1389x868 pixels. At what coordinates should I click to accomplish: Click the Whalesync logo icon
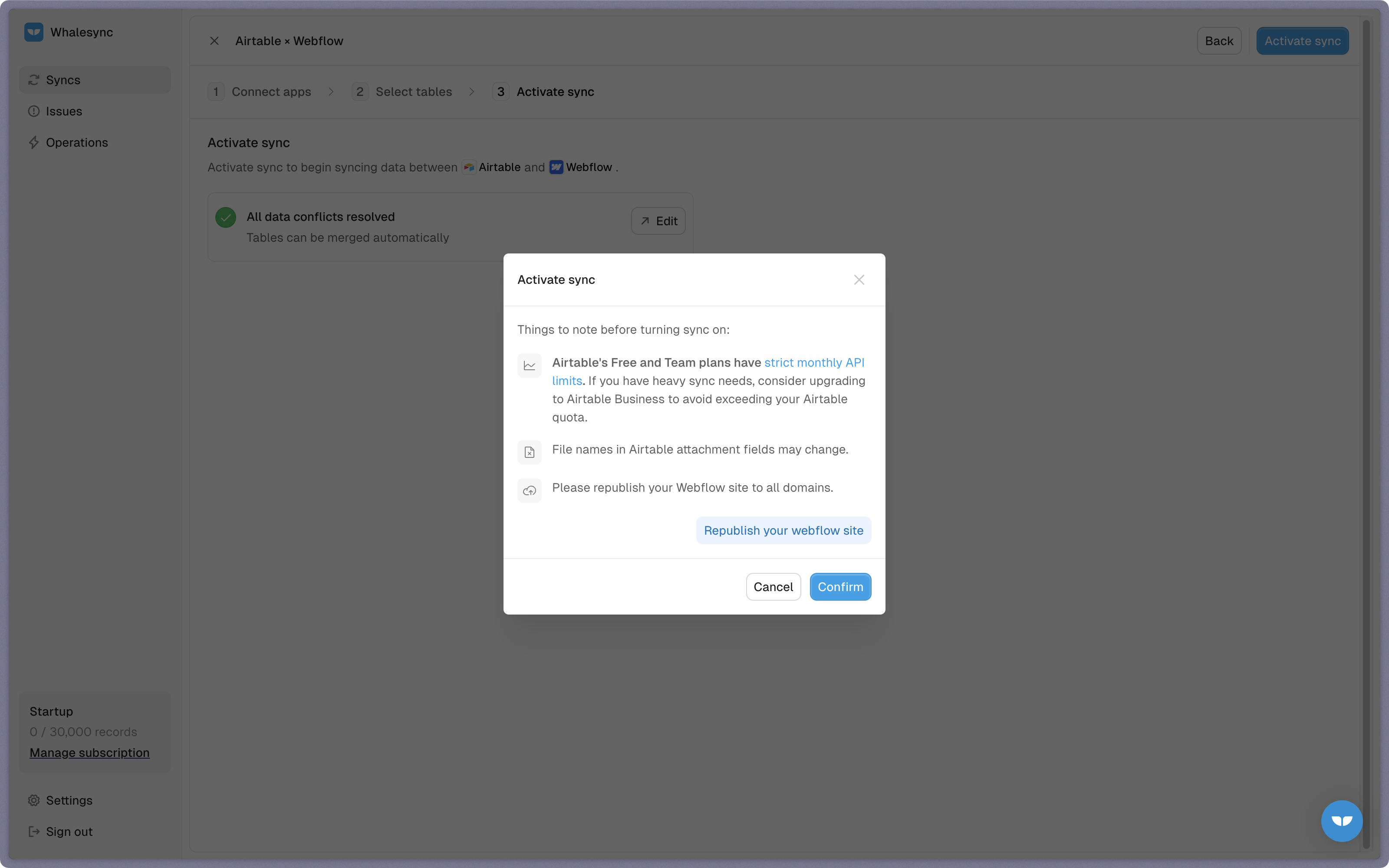pyautogui.click(x=34, y=32)
